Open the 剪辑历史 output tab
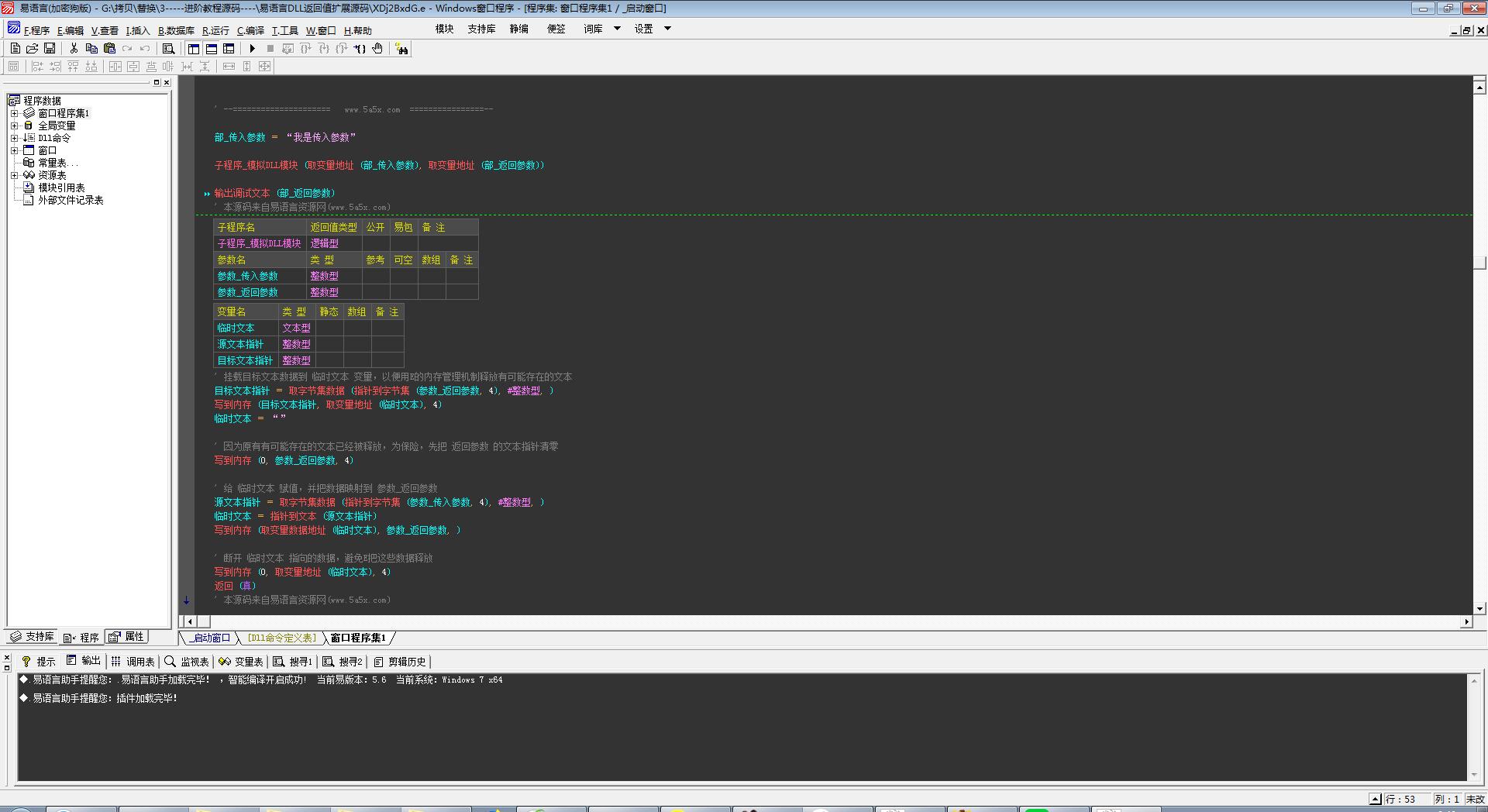 tap(400, 662)
